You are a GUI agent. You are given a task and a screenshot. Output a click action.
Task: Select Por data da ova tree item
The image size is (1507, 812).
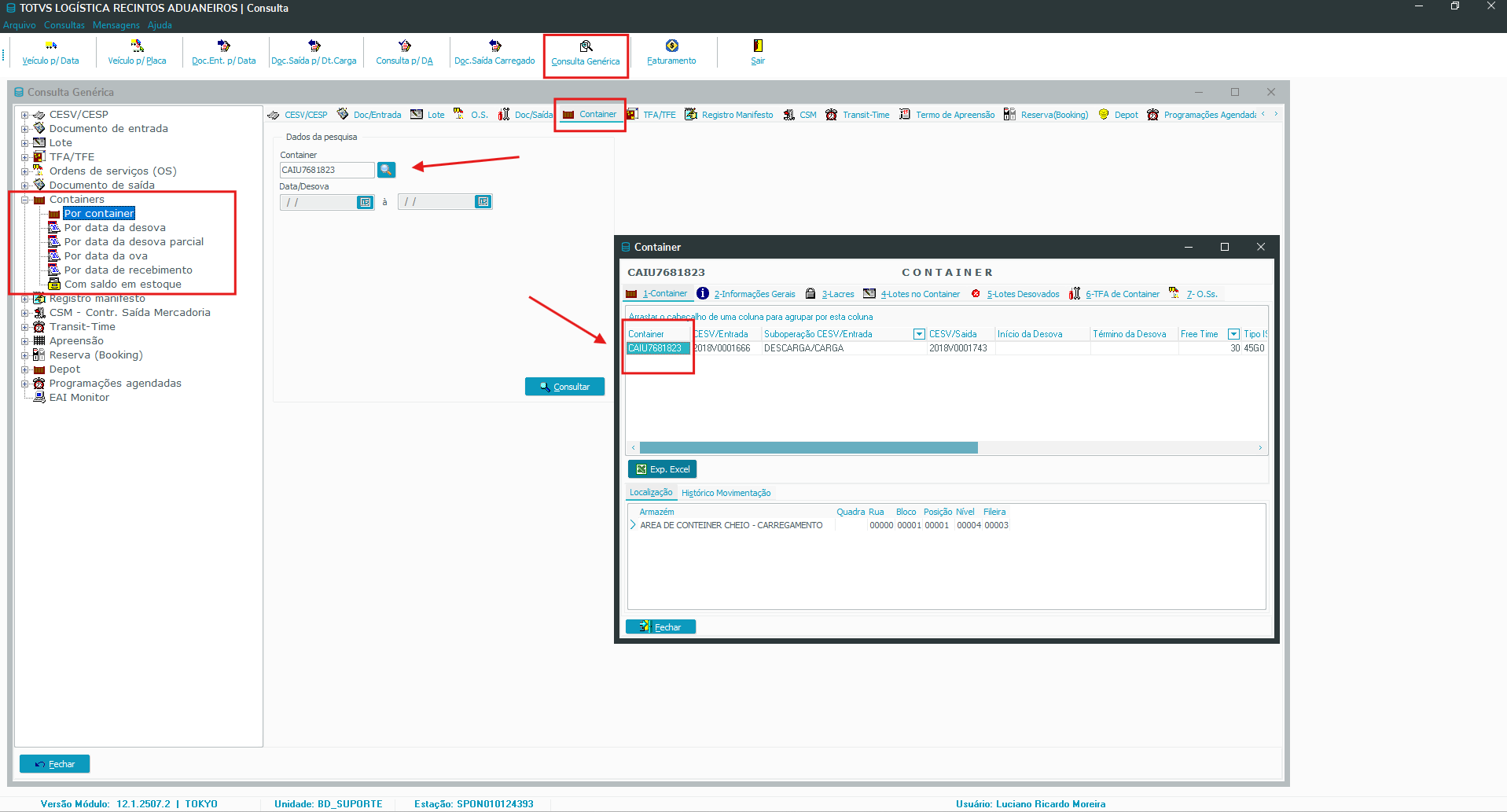point(106,256)
